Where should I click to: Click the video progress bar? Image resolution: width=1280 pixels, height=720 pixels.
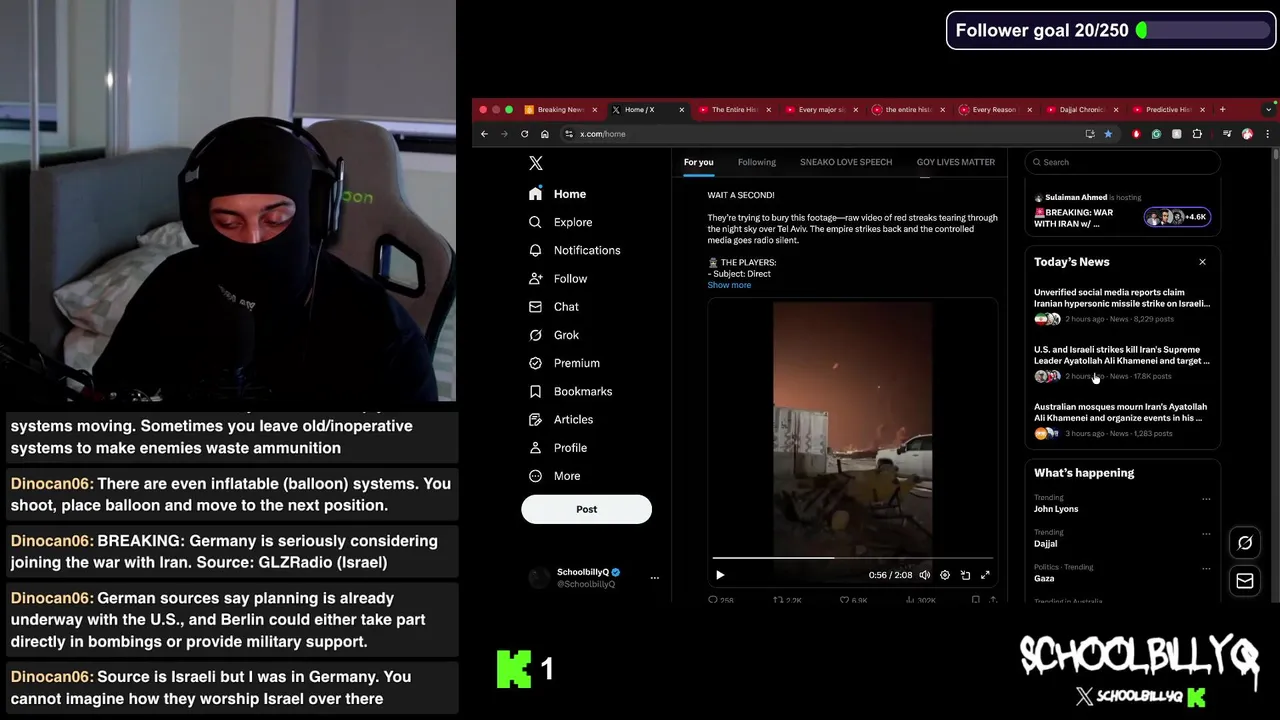(853, 558)
